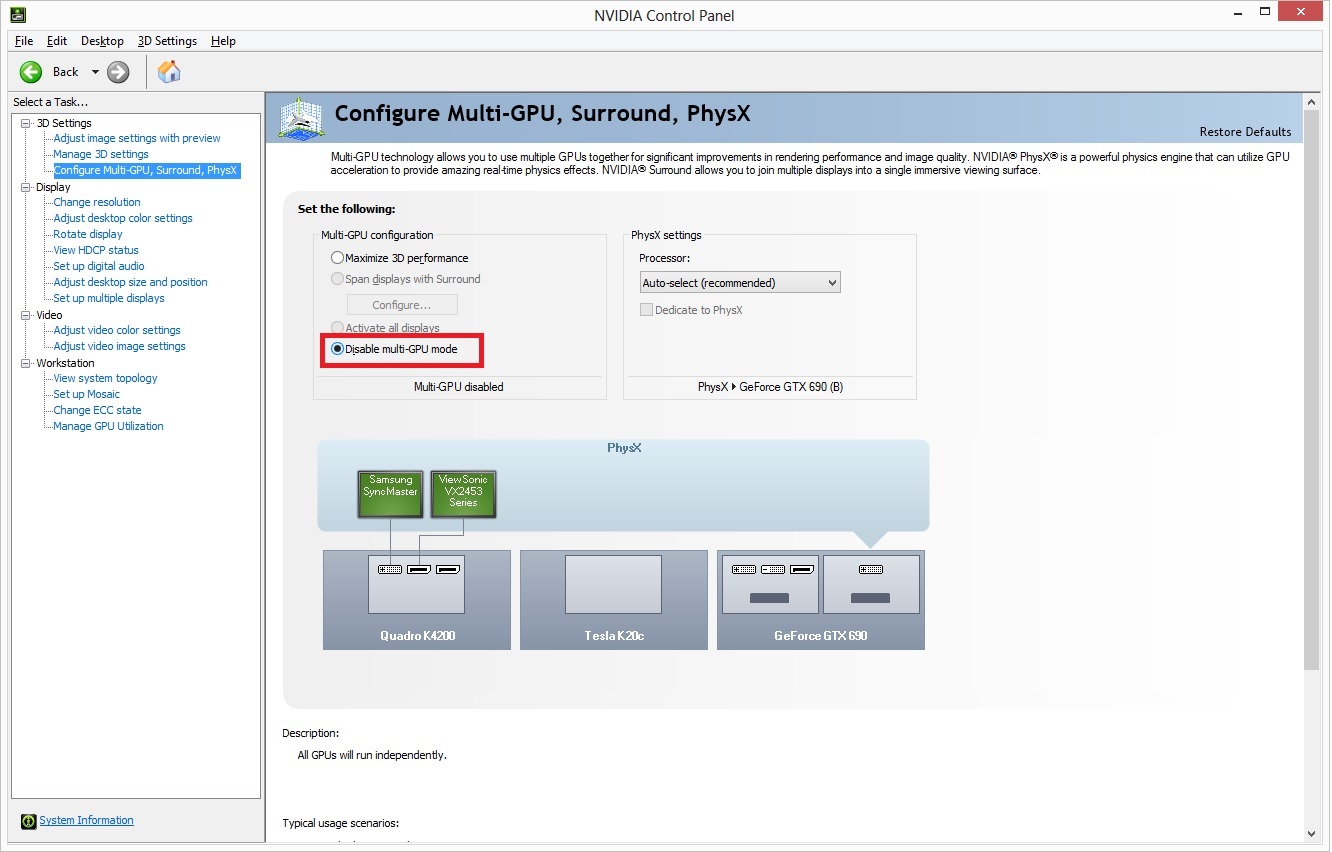Image resolution: width=1332 pixels, height=852 pixels.
Task: Open the PhysX Processor dropdown
Action: (740, 283)
